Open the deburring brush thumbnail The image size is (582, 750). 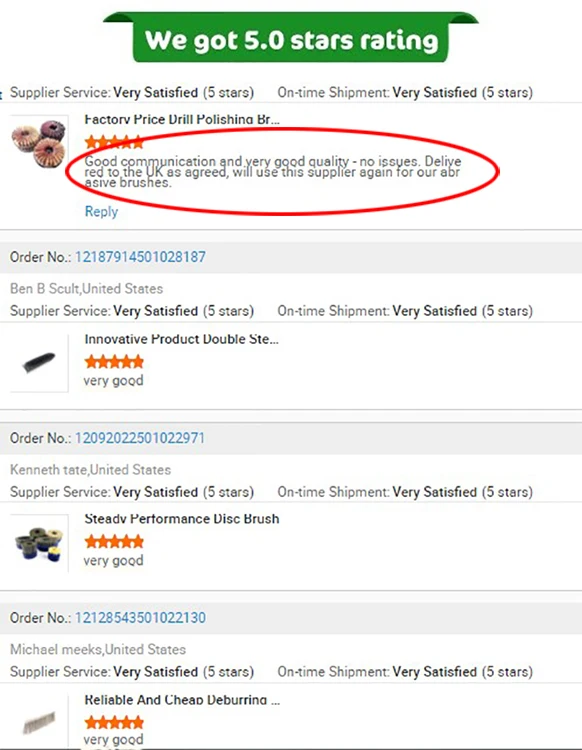coord(39,721)
